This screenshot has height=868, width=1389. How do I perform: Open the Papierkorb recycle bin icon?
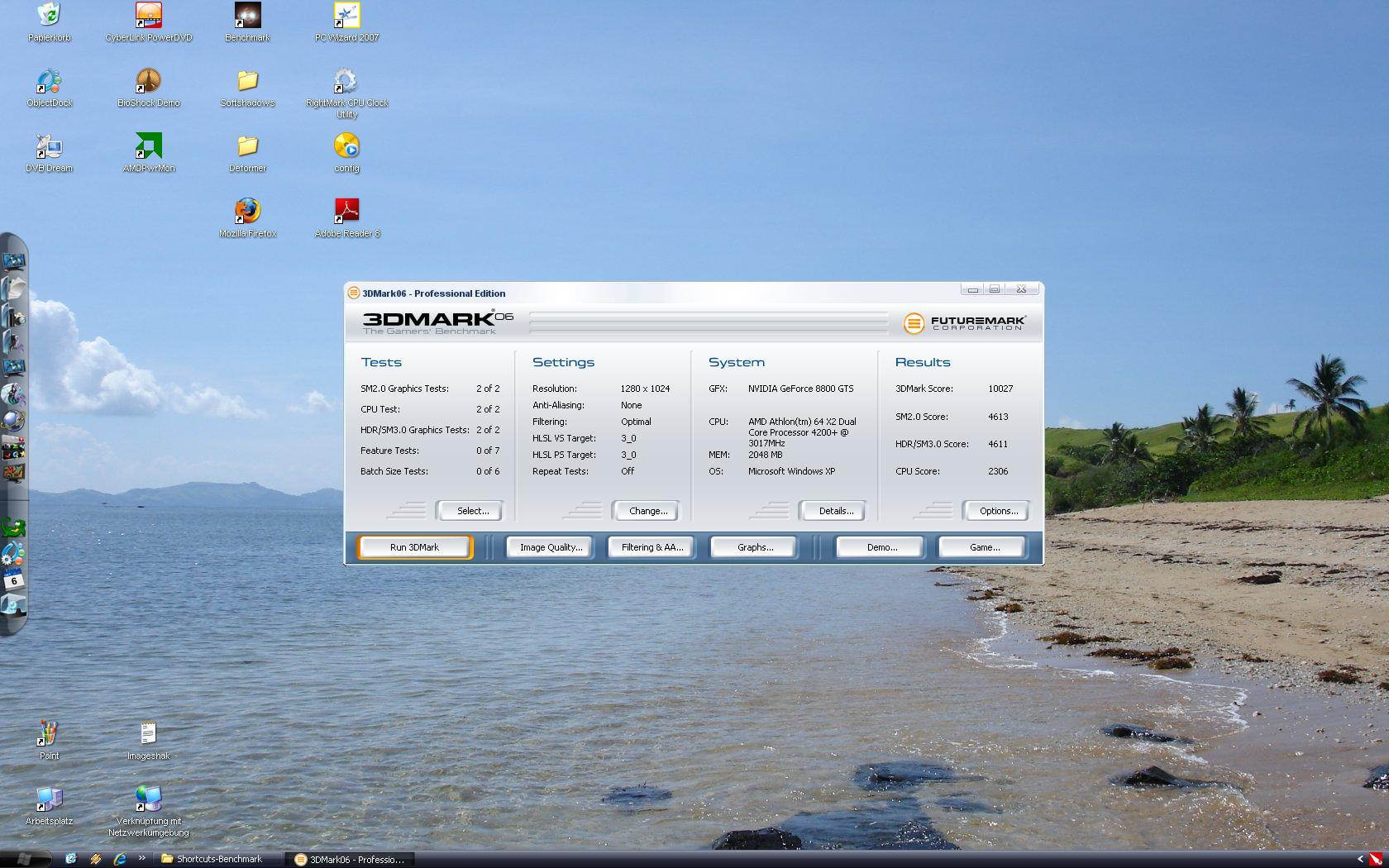(x=49, y=21)
